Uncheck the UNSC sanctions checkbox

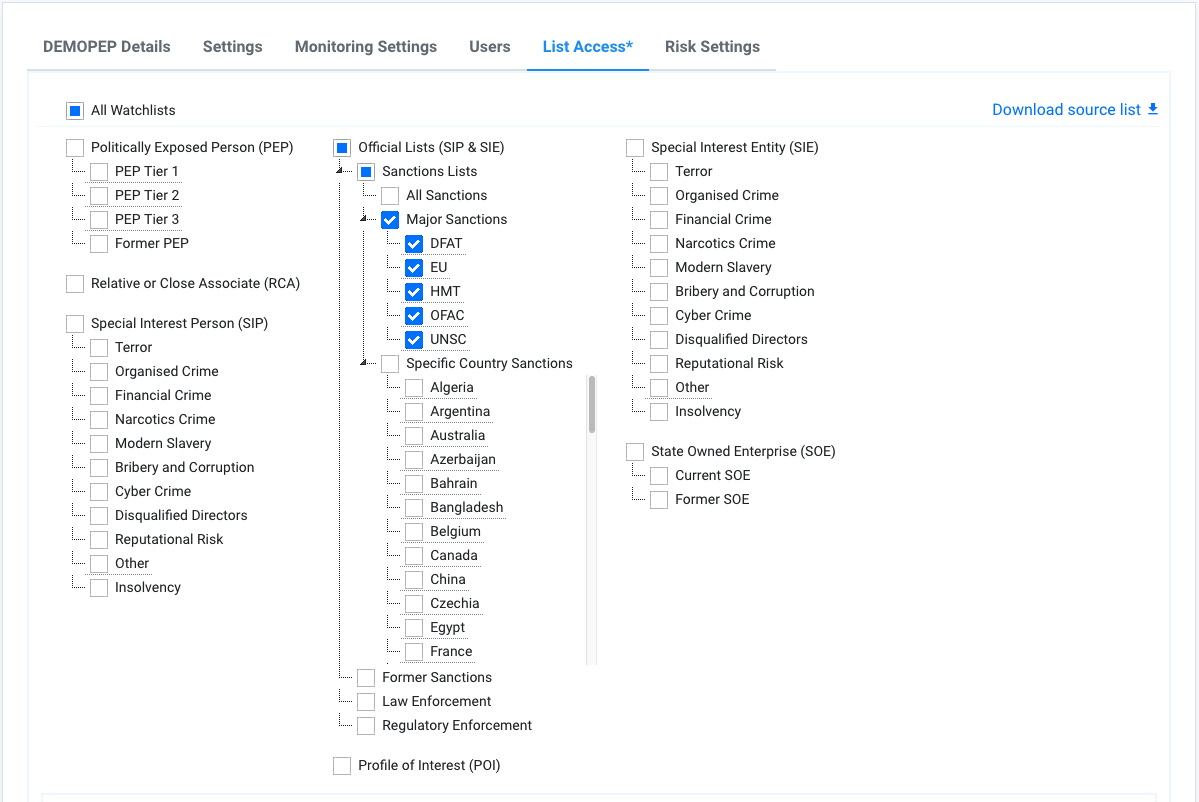414,340
